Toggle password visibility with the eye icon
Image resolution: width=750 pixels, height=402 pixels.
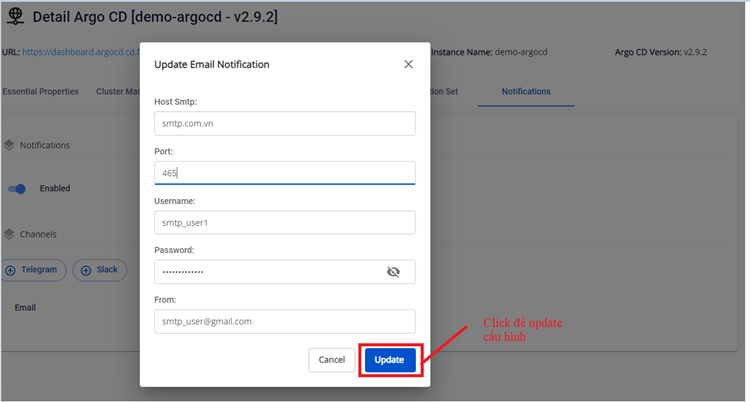pyautogui.click(x=393, y=272)
